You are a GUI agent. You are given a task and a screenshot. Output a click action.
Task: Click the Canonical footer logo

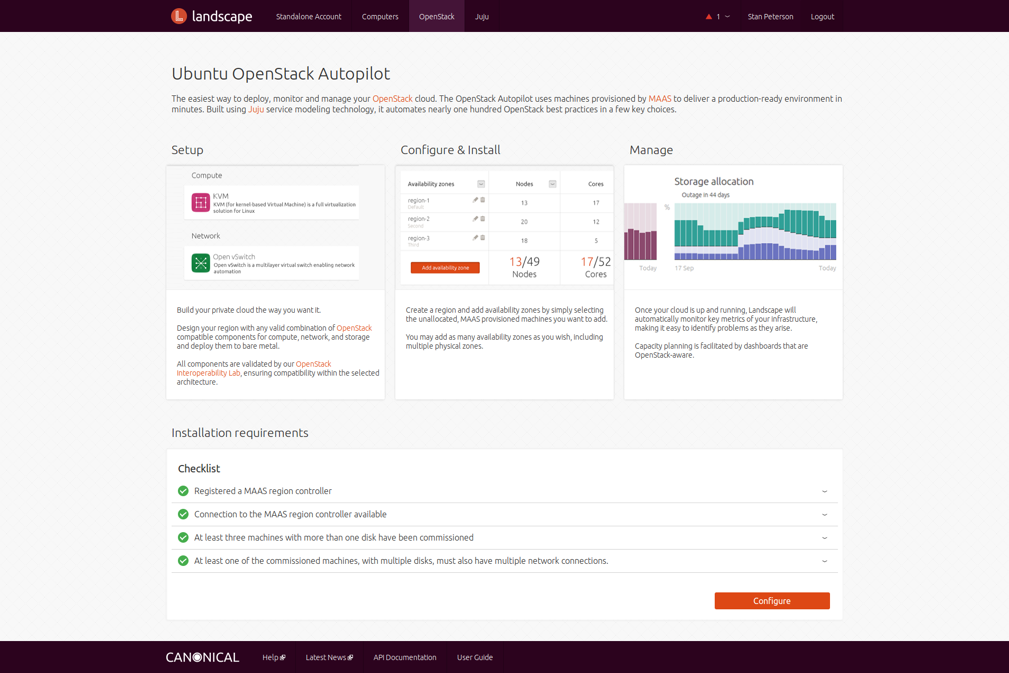click(202, 658)
